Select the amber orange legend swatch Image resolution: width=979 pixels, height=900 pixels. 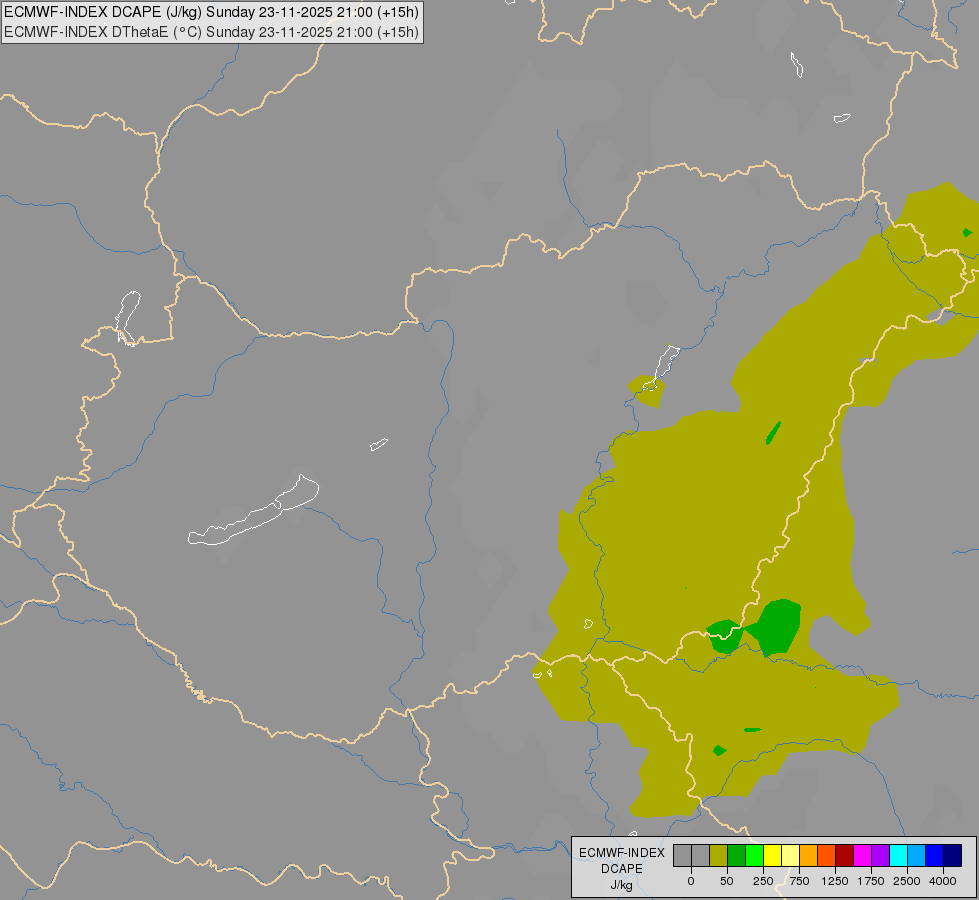point(809,856)
